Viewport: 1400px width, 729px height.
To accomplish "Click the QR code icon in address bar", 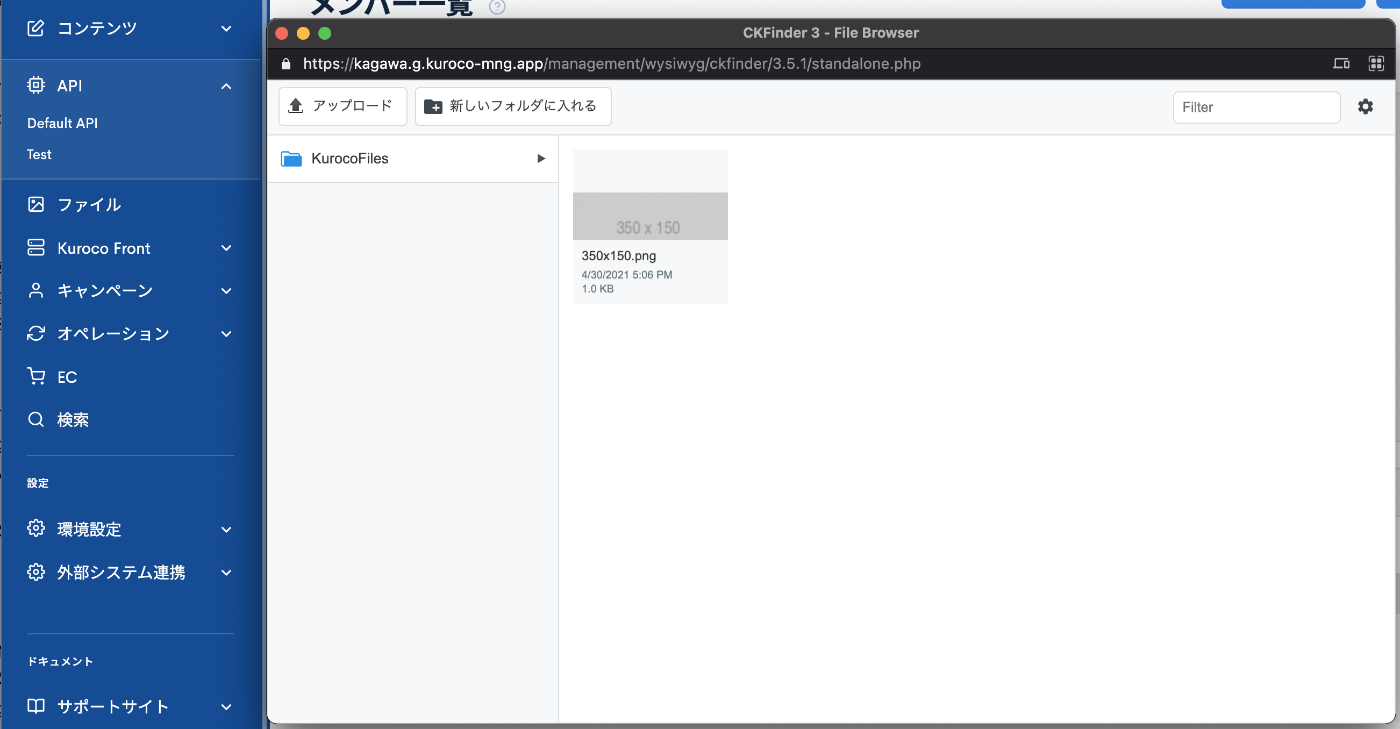I will (x=1376, y=64).
